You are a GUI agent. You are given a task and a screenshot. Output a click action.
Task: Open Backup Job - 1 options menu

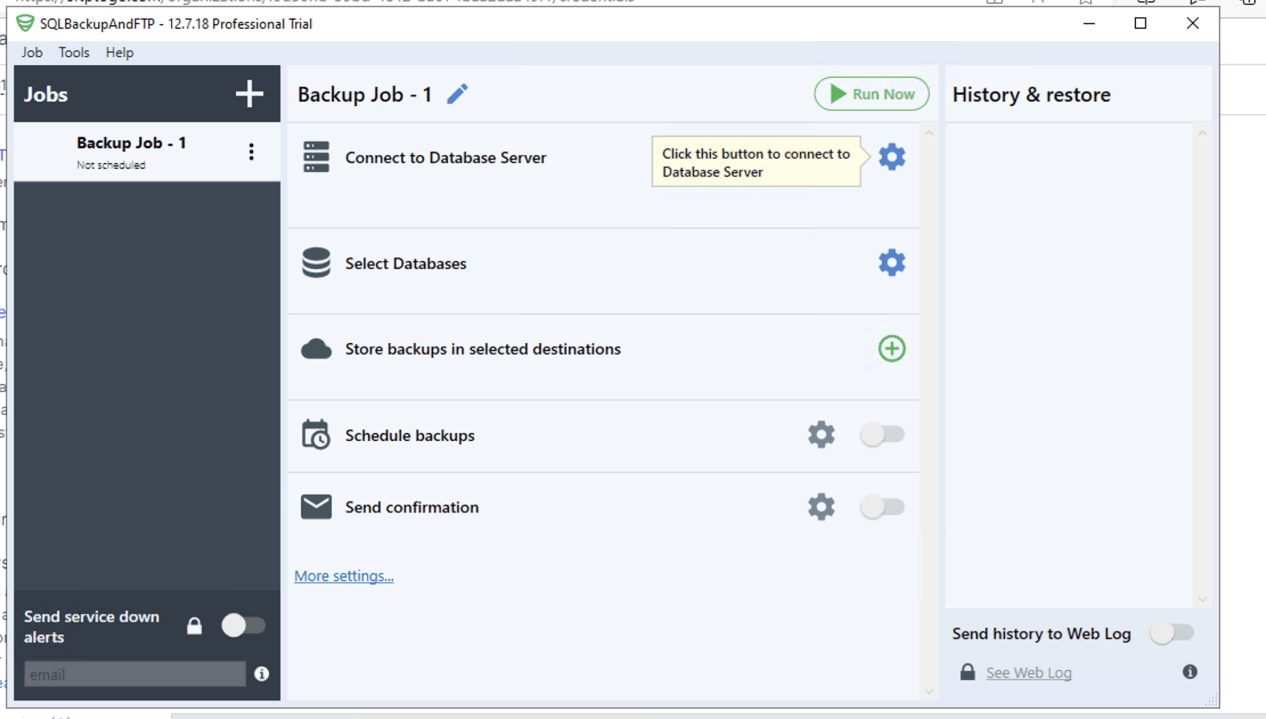click(251, 151)
